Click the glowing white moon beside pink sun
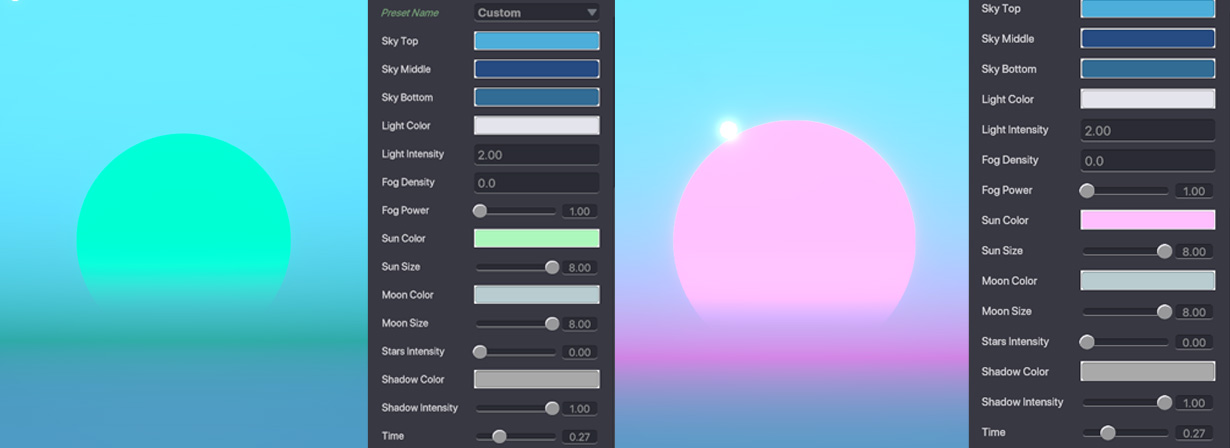This screenshot has width=1230, height=448. click(x=729, y=130)
